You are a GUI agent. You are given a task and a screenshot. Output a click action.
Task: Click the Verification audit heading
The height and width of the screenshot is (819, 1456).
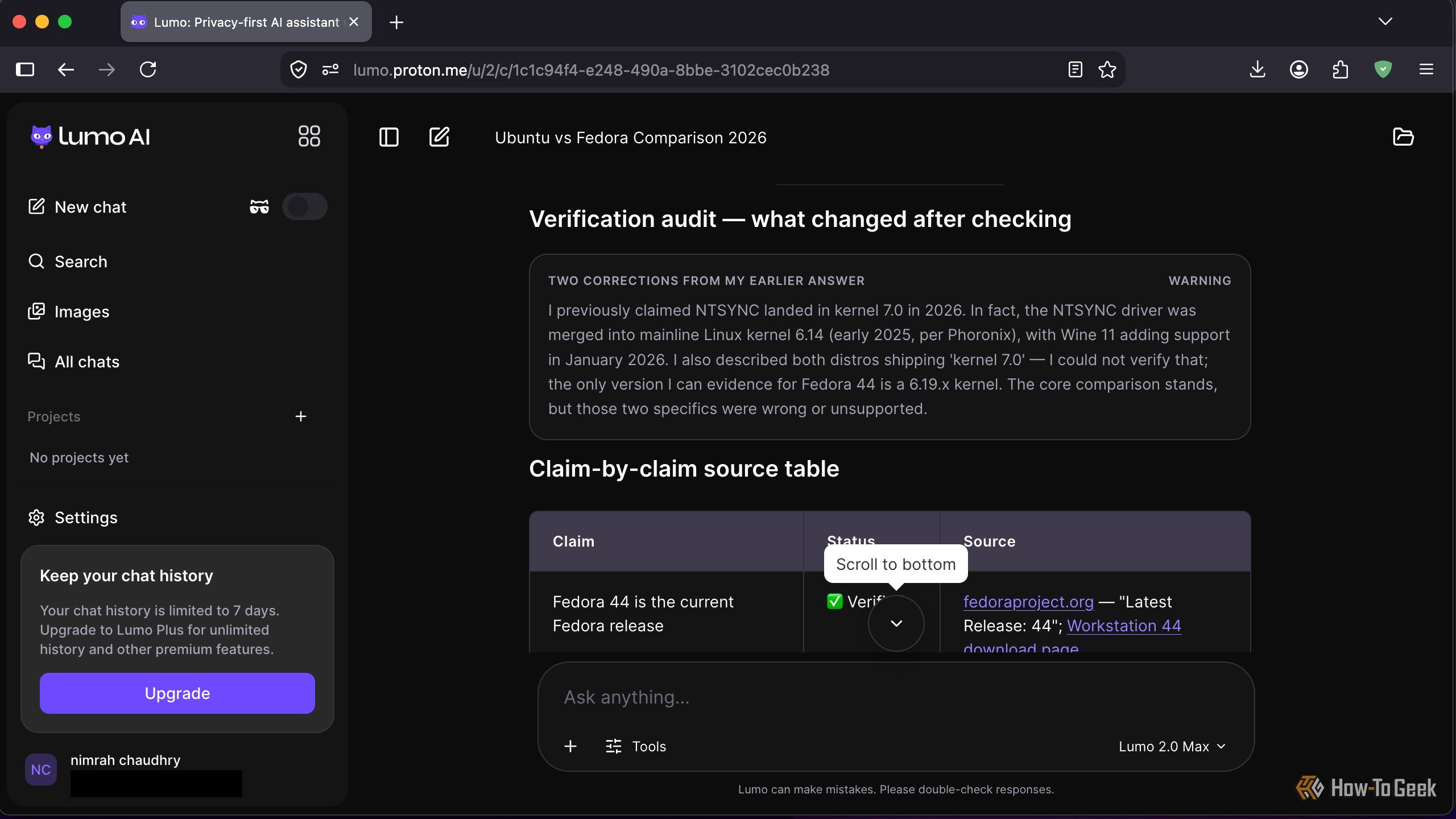800,219
